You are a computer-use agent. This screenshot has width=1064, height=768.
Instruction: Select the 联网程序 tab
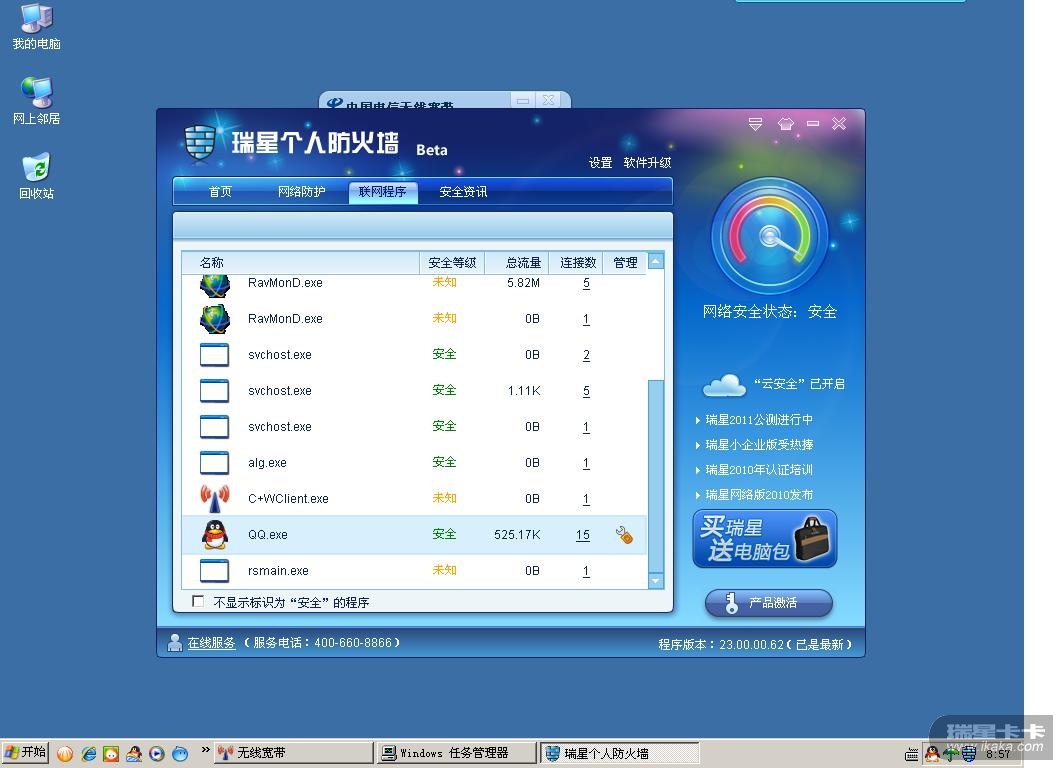(x=383, y=192)
